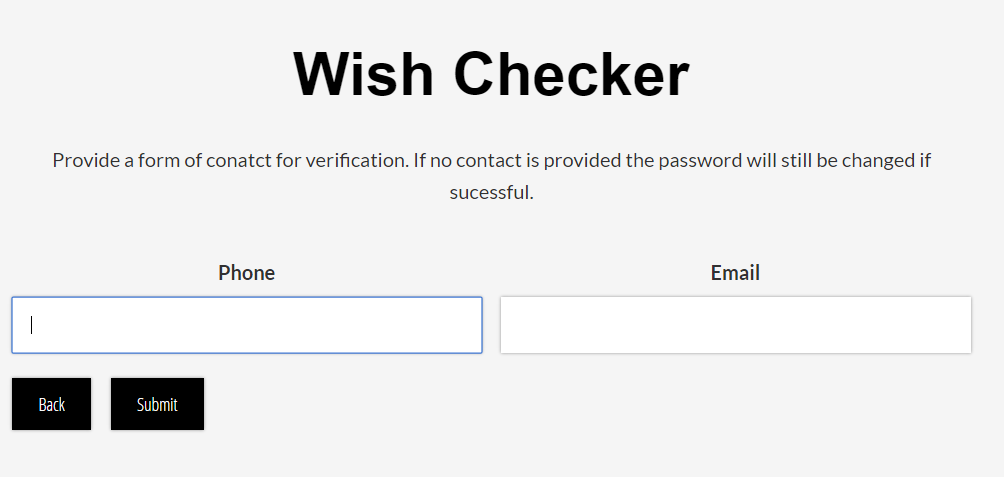Select the Email address input

point(735,325)
